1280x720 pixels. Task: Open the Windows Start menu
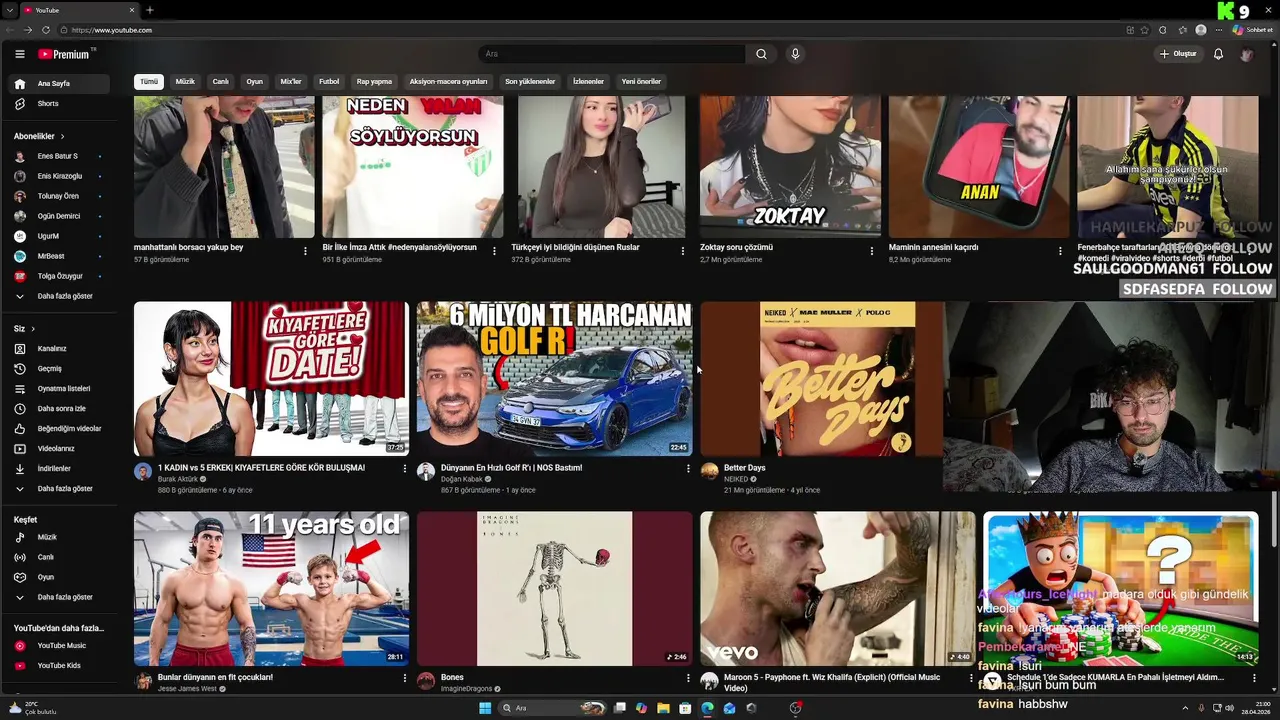(485, 708)
